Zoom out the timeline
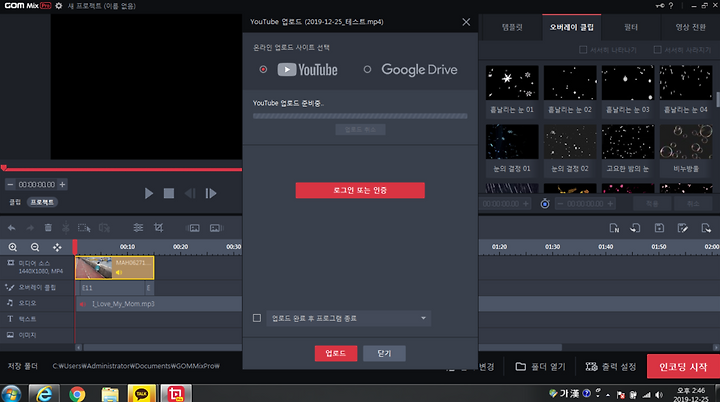The image size is (720, 402). point(35,247)
